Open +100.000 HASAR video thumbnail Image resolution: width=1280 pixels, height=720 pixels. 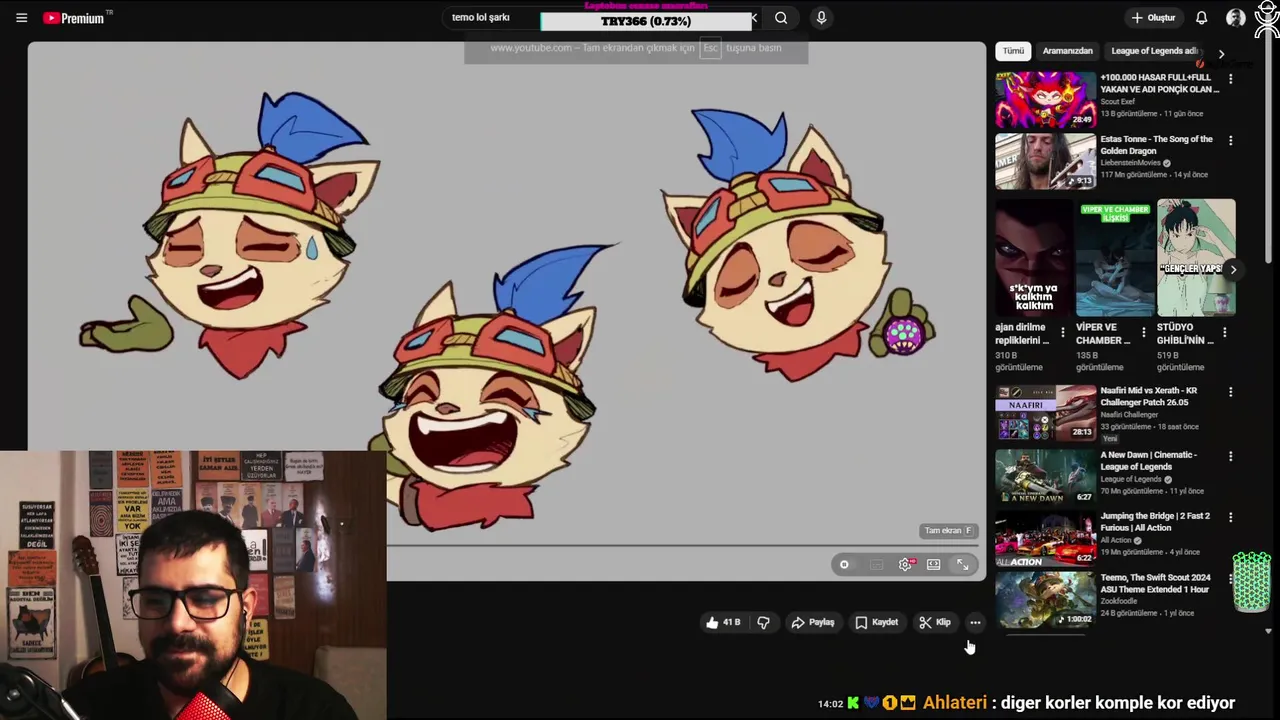click(x=1045, y=99)
